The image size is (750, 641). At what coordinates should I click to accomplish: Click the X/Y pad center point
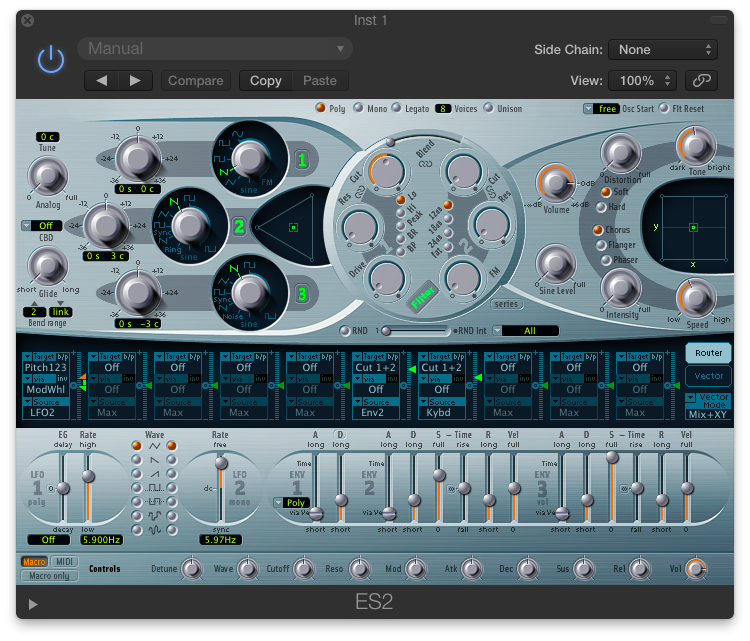(x=693, y=228)
